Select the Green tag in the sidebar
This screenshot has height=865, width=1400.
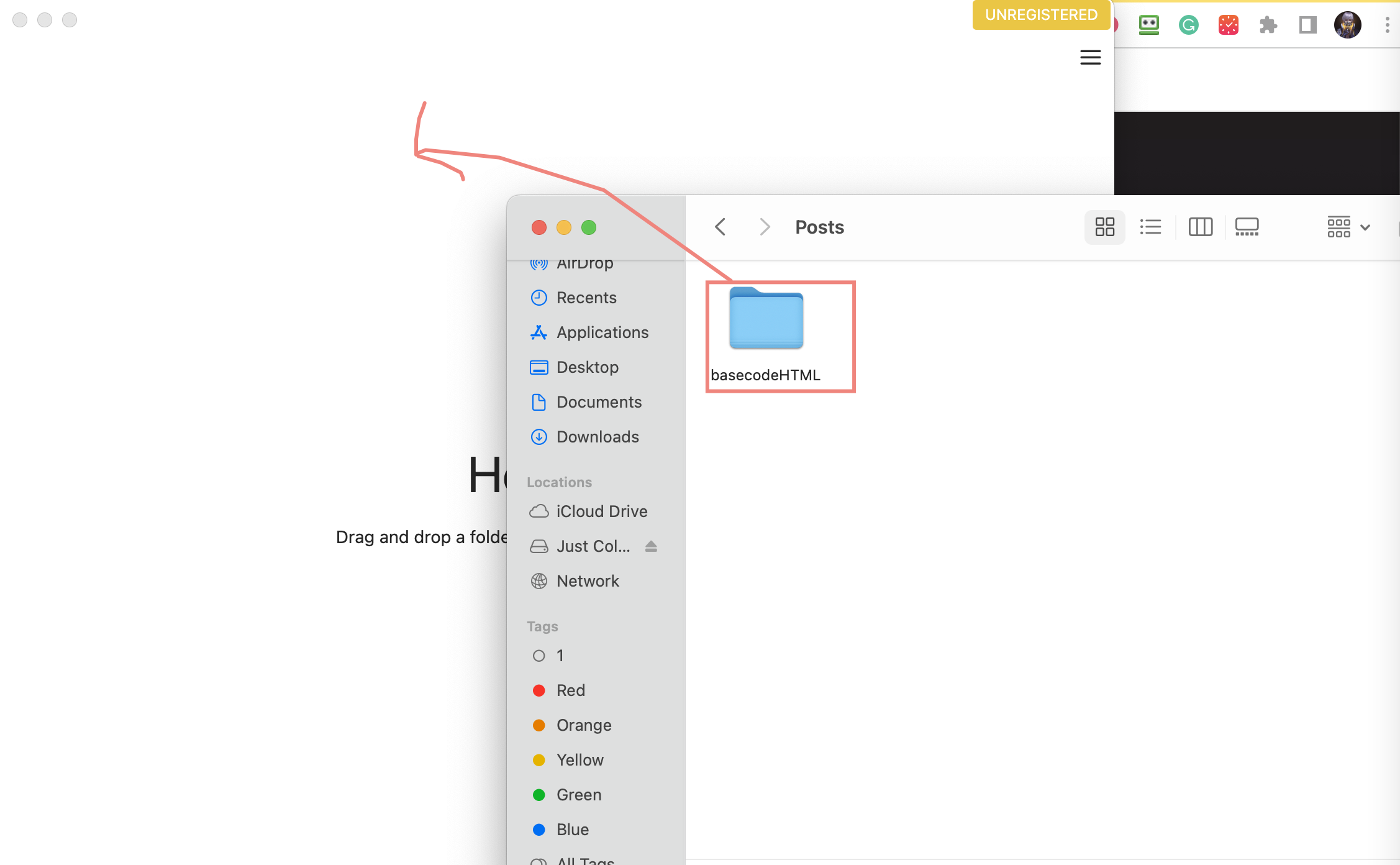578,794
